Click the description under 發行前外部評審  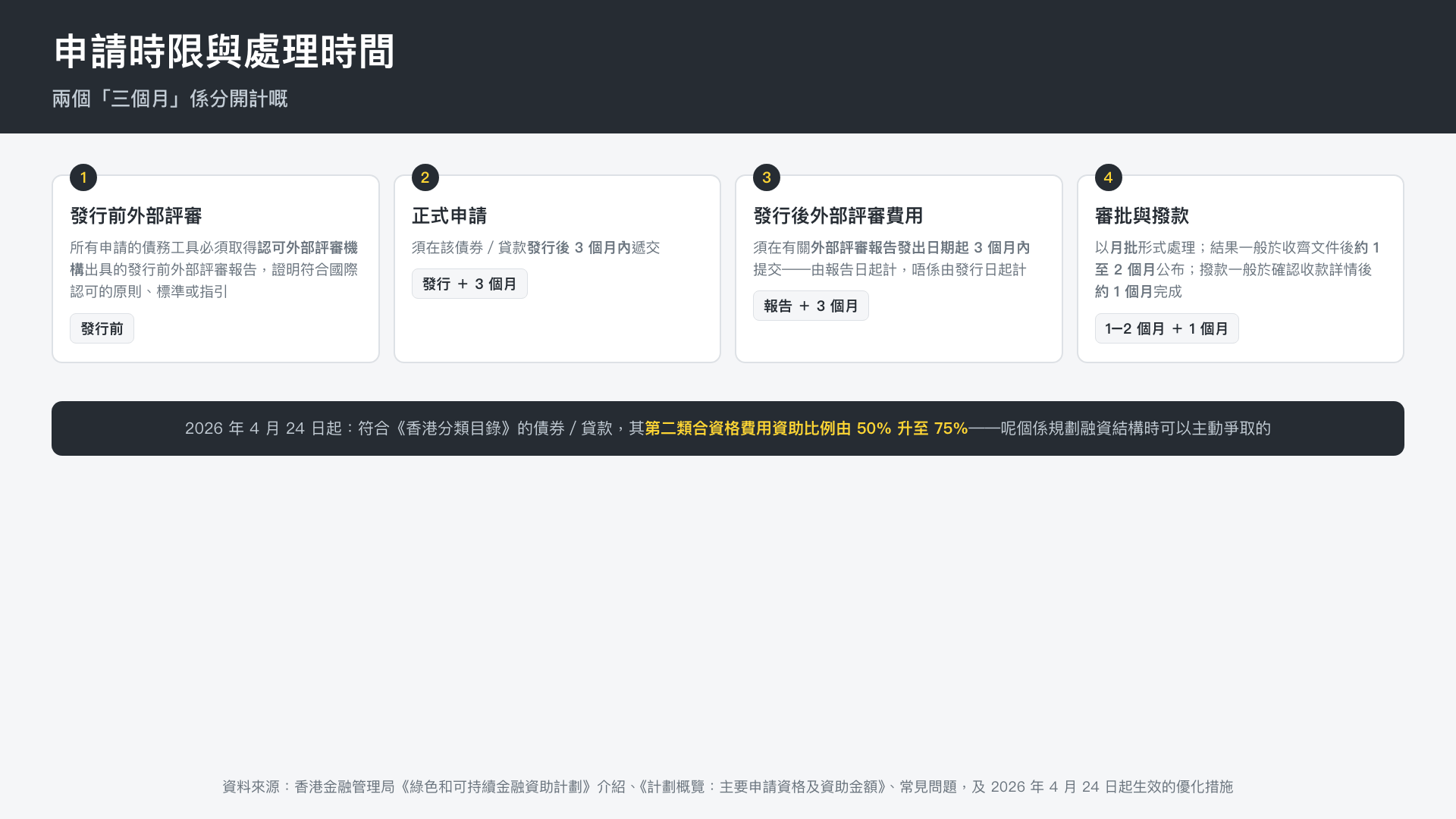(215, 269)
